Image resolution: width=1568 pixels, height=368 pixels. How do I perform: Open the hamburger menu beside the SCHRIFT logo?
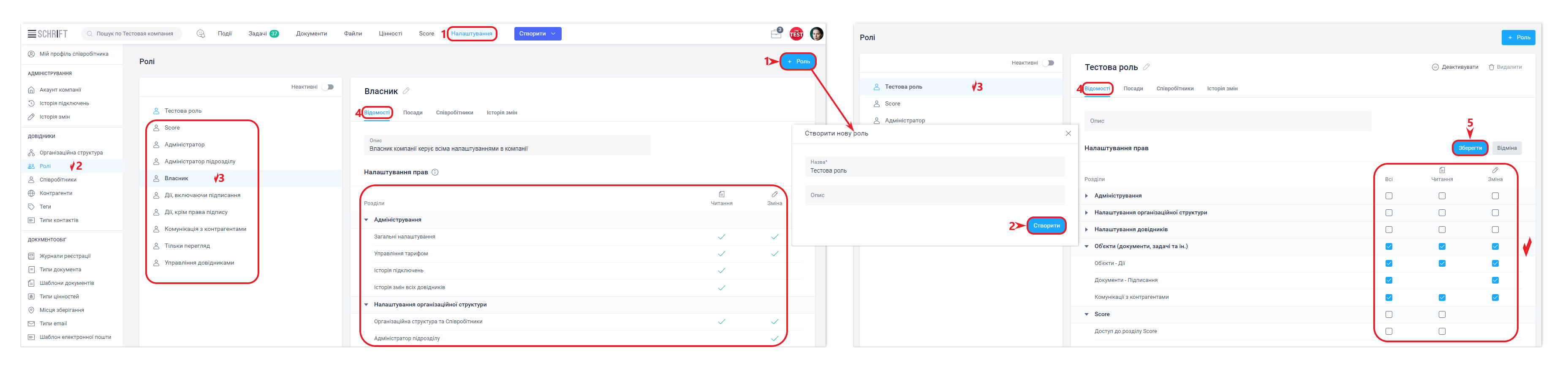click(32, 34)
